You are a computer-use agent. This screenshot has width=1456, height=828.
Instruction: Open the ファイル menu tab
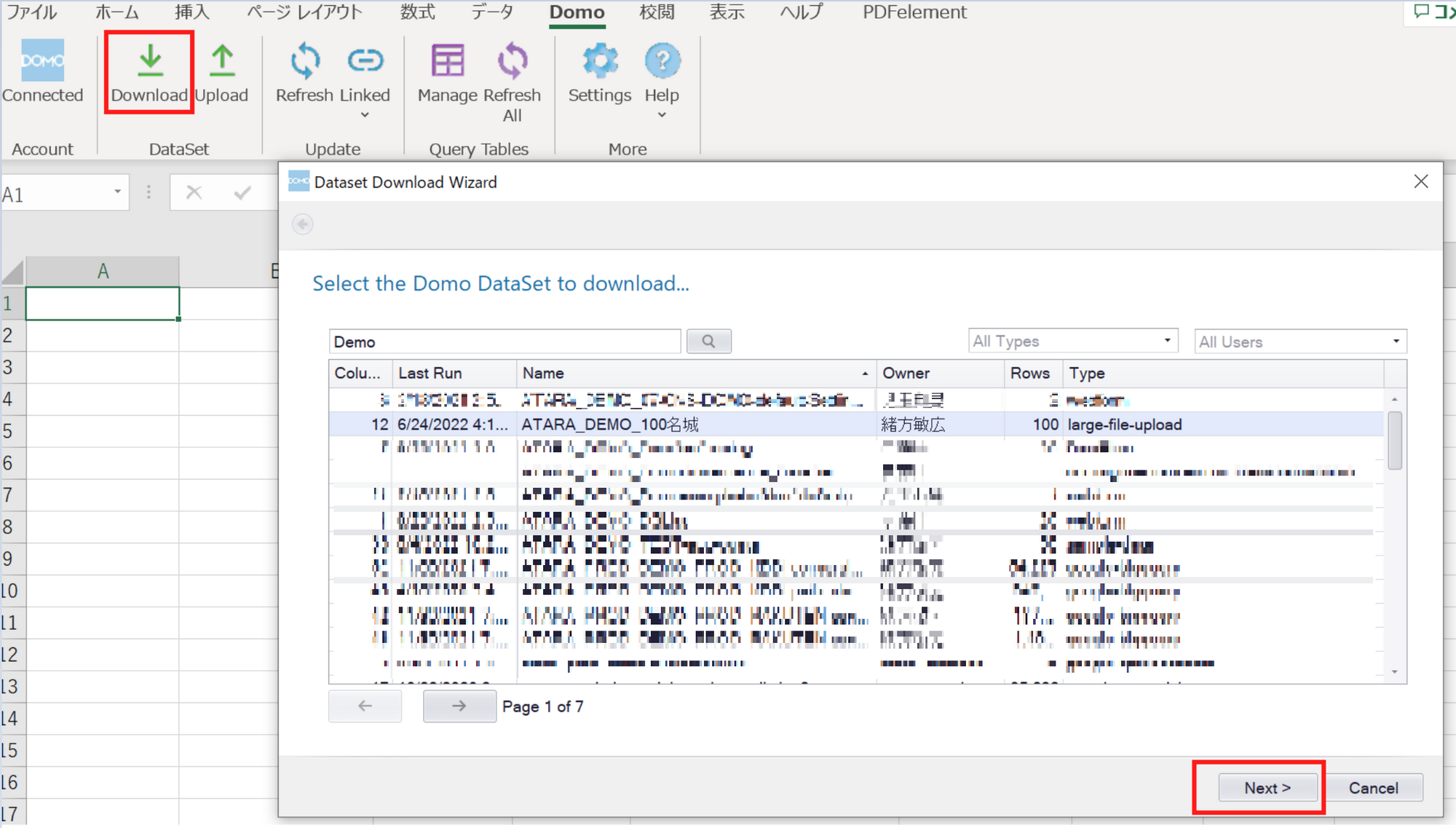31,12
